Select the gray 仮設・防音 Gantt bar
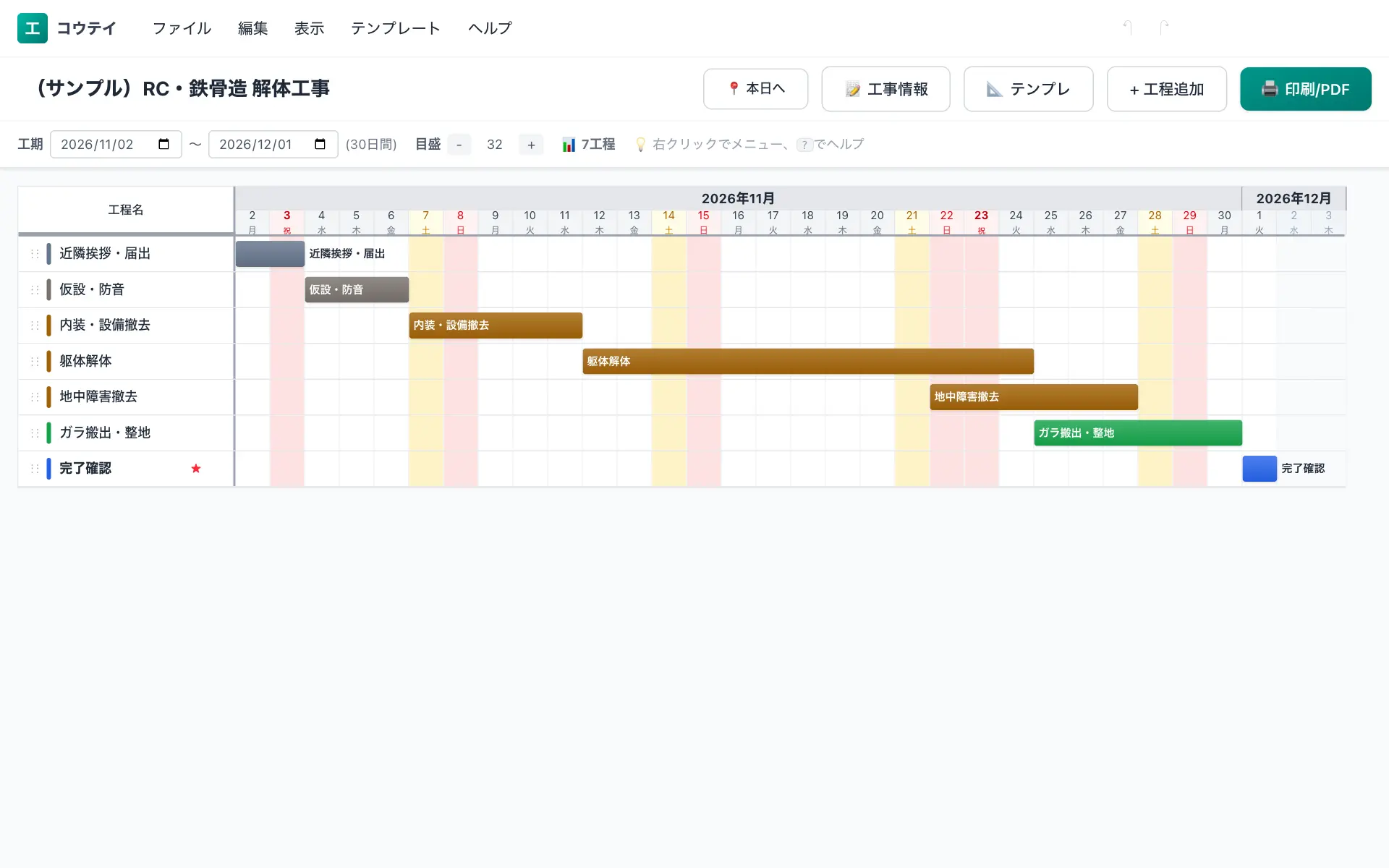Screen dimensions: 1389x868 [x=357, y=289]
